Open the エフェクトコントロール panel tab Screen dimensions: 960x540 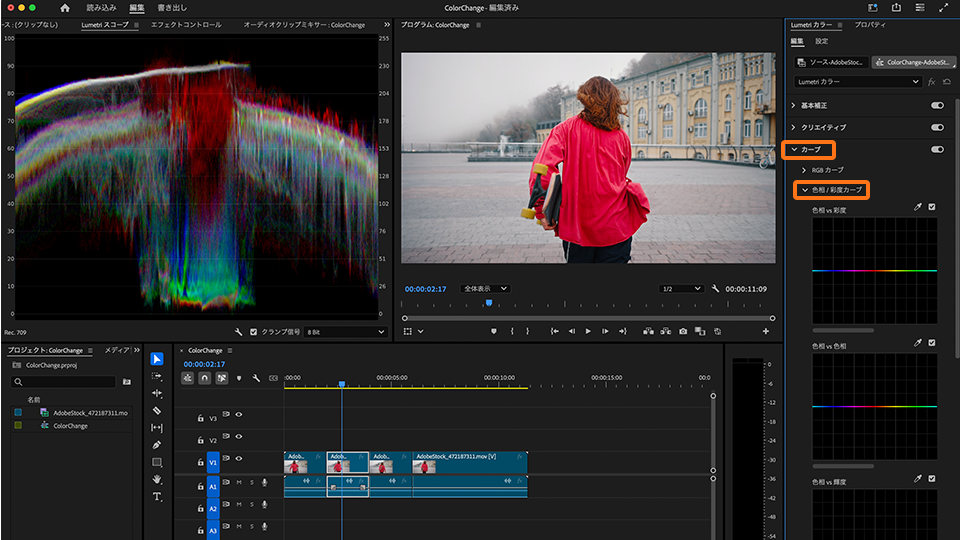pyautogui.click(x=186, y=24)
